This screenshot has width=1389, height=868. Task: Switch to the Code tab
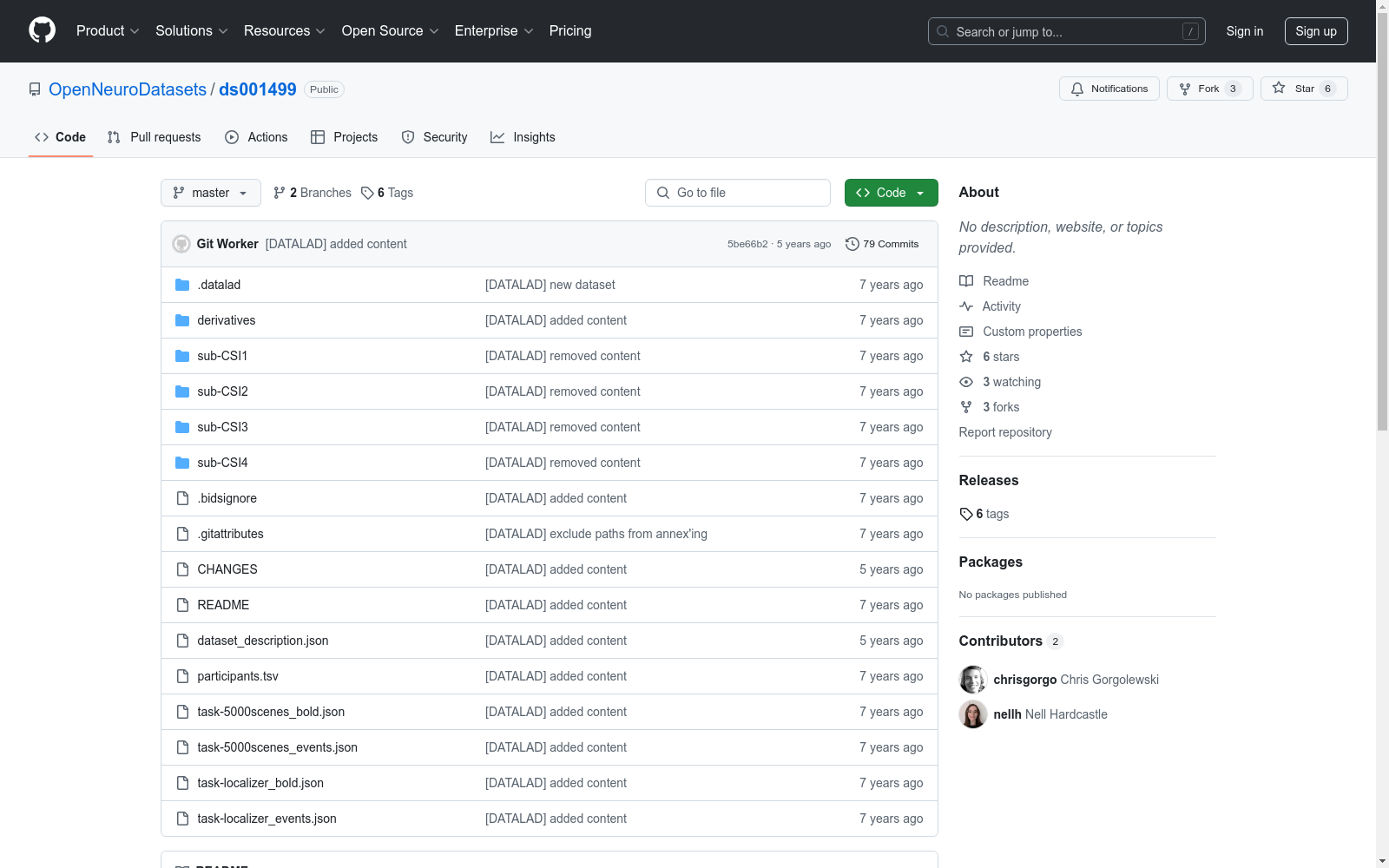pyautogui.click(x=61, y=137)
